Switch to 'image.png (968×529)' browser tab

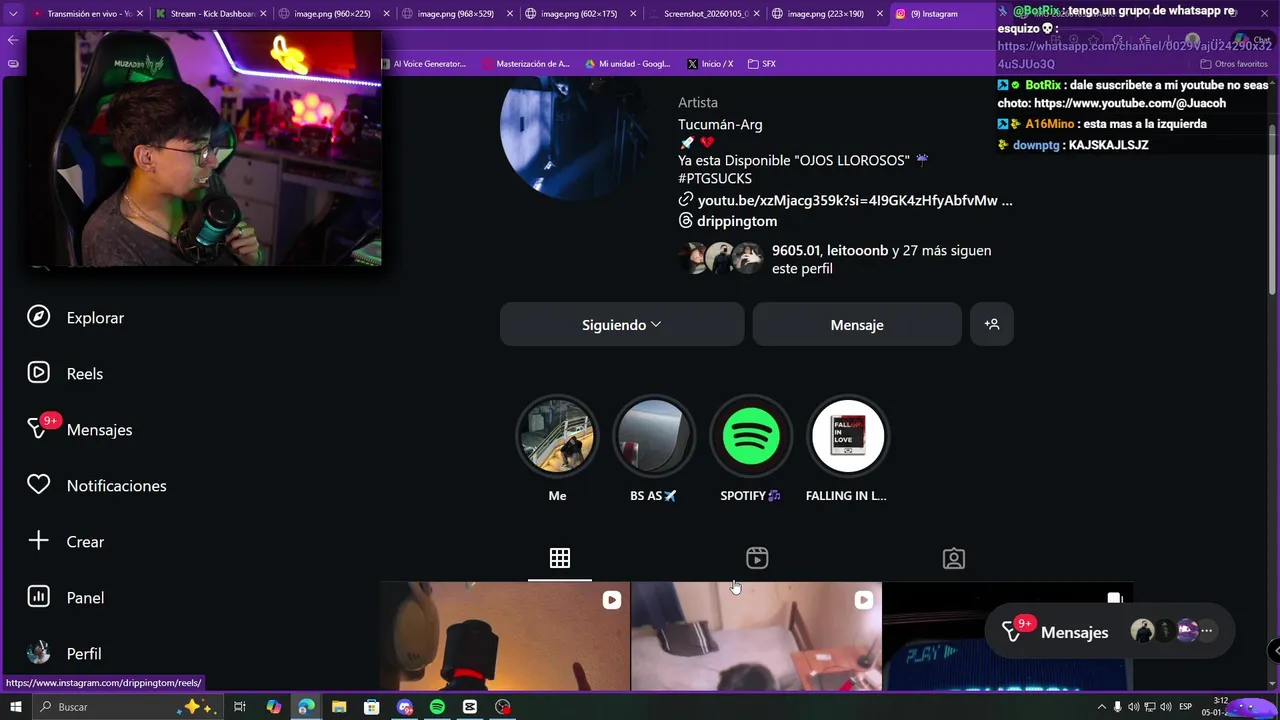pos(458,14)
